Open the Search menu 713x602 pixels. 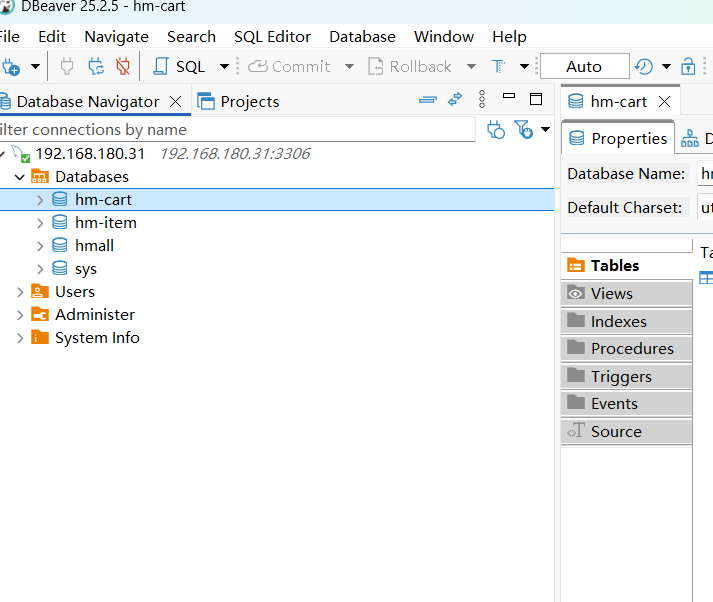point(191,37)
